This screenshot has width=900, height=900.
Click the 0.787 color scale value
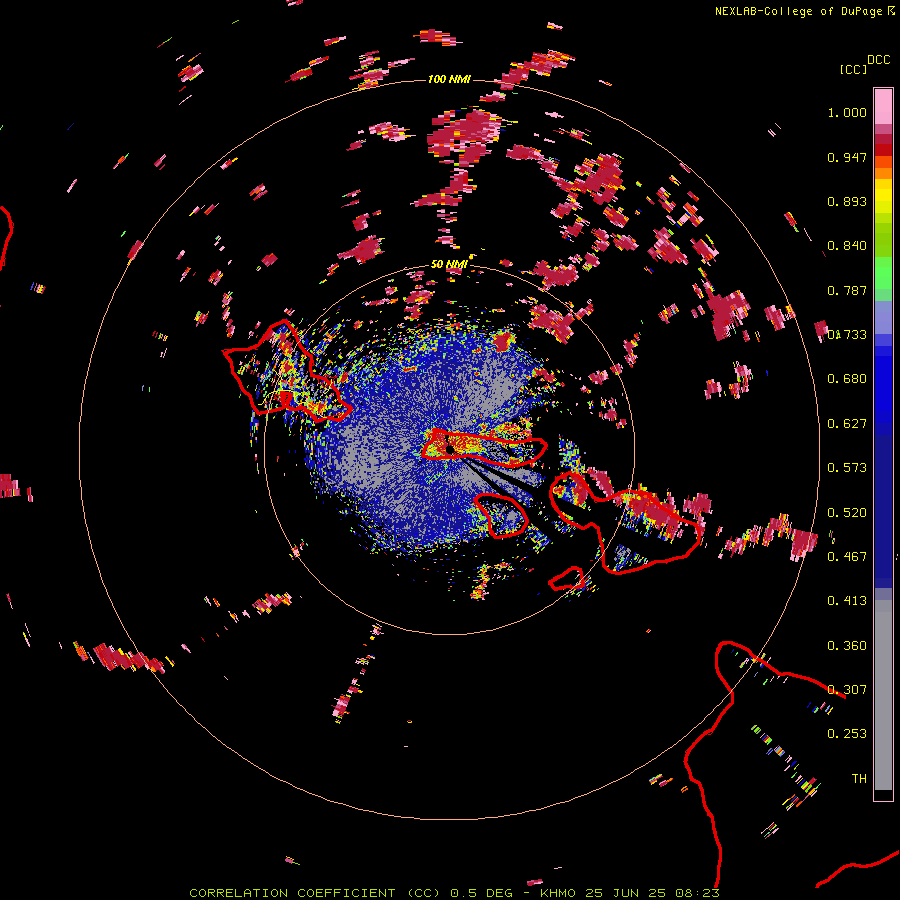tap(847, 290)
